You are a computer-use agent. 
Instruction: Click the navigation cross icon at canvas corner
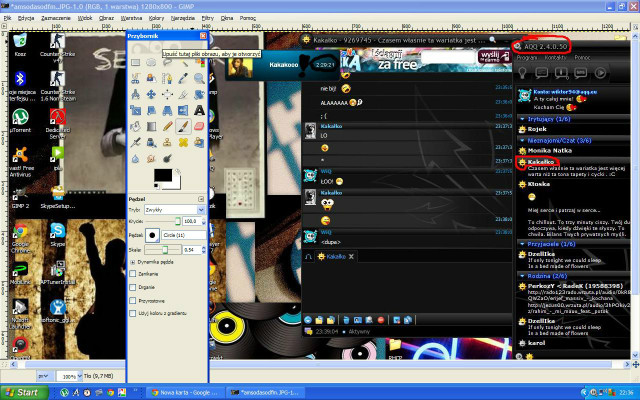tap(635, 364)
